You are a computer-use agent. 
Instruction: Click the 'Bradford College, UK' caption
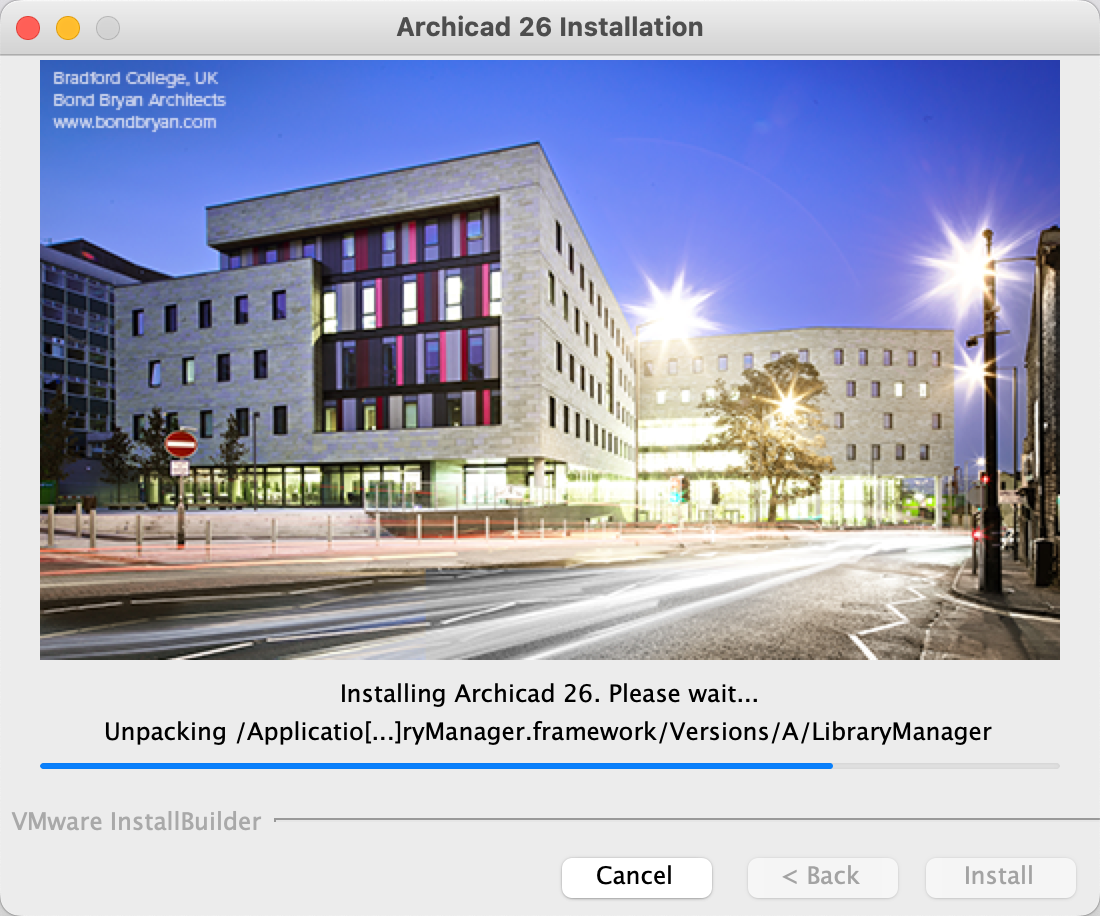135,78
